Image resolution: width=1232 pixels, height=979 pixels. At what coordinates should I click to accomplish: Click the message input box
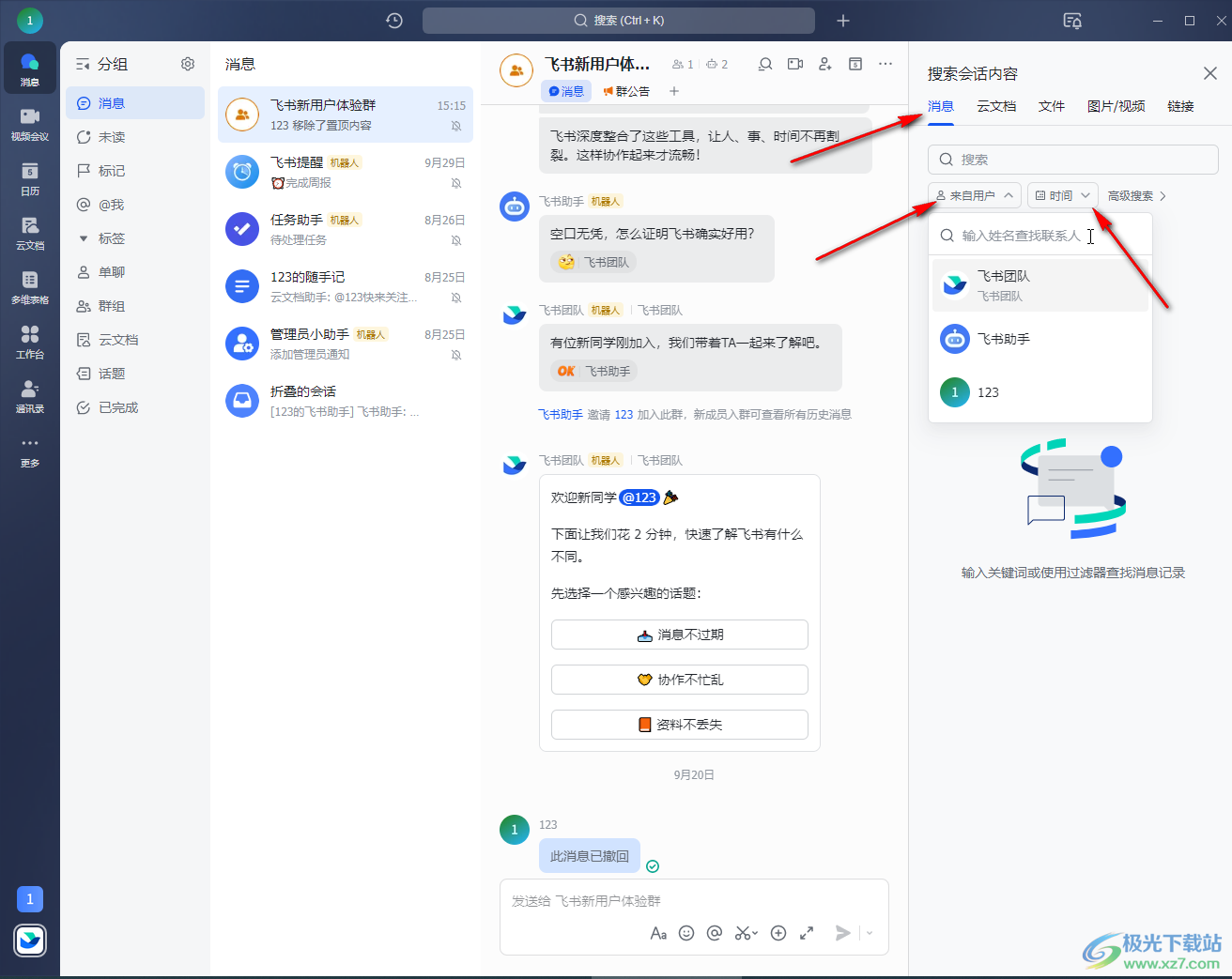(694, 901)
